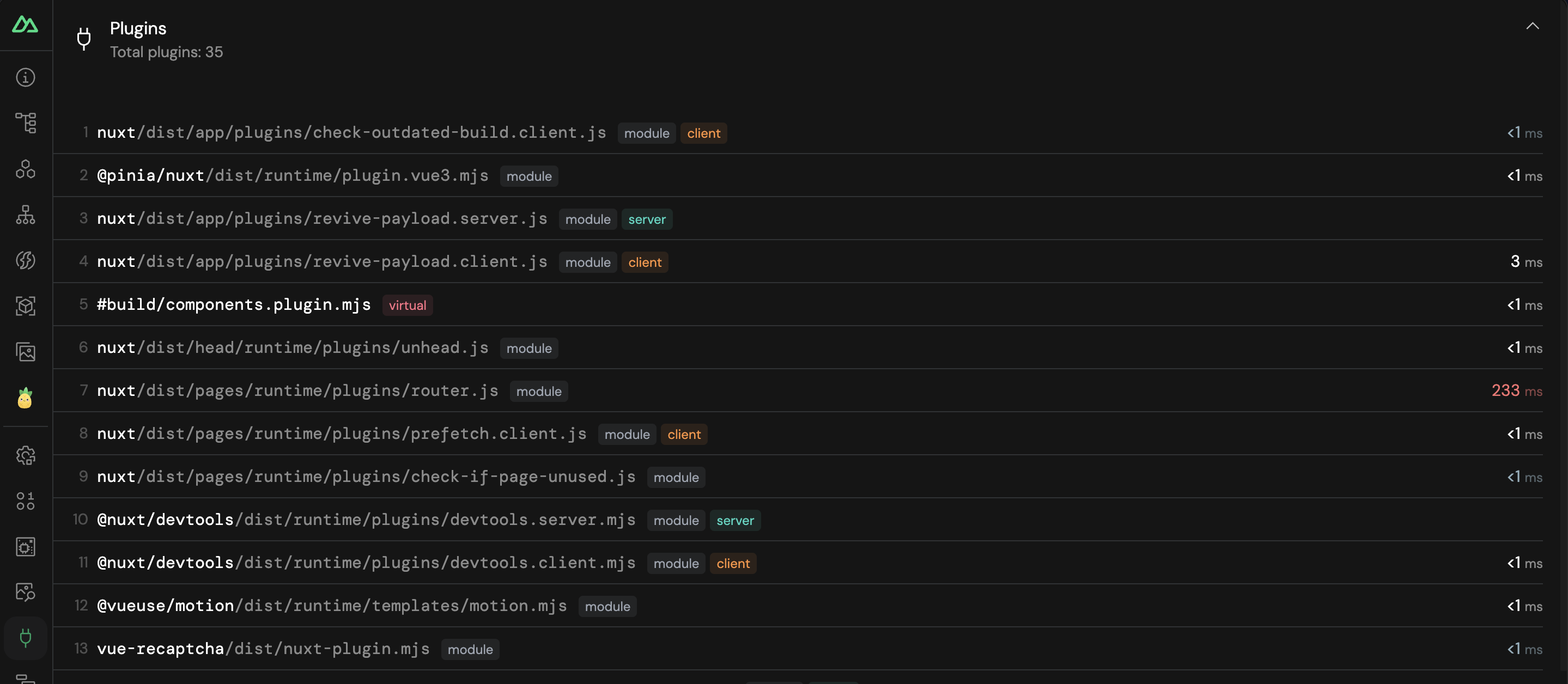Viewport: 1568px width, 684px height.
Task: Click the 'Total plugins: 35' subtitle
Action: coord(166,52)
